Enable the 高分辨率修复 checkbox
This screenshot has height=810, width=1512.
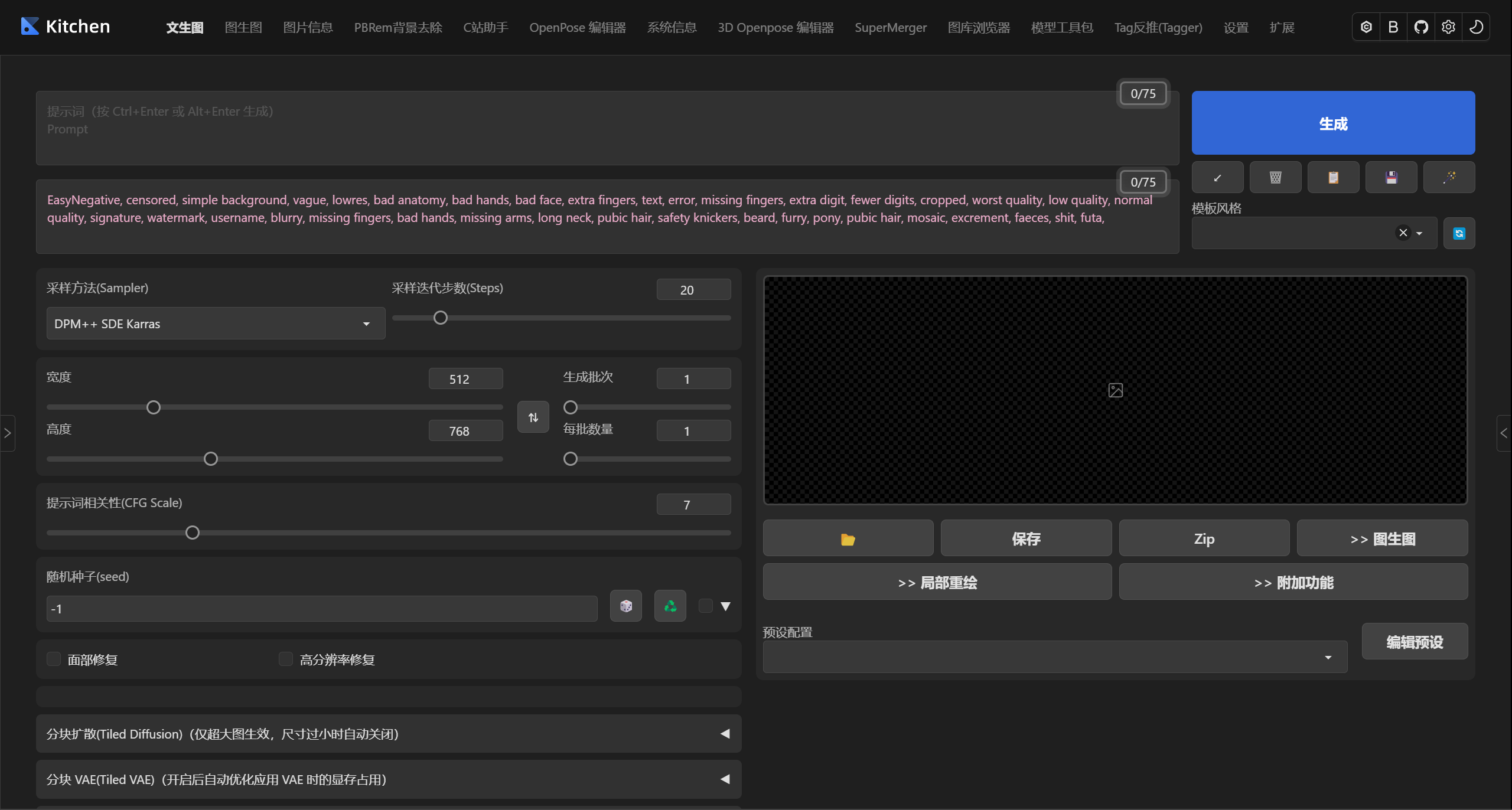[286, 659]
